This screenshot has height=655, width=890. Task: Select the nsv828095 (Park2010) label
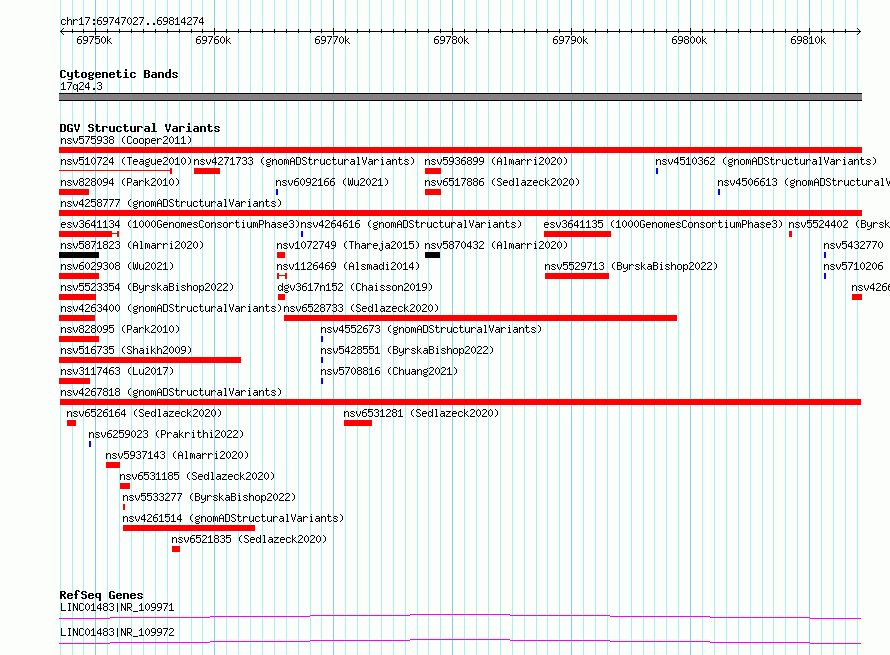point(120,329)
